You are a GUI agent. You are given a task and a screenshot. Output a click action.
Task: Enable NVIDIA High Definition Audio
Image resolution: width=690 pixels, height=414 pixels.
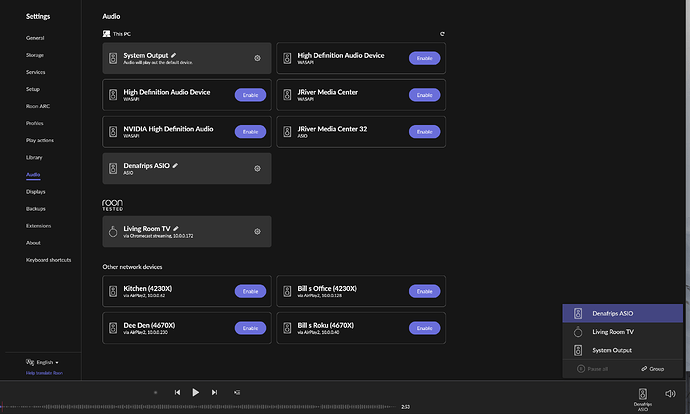pos(250,132)
